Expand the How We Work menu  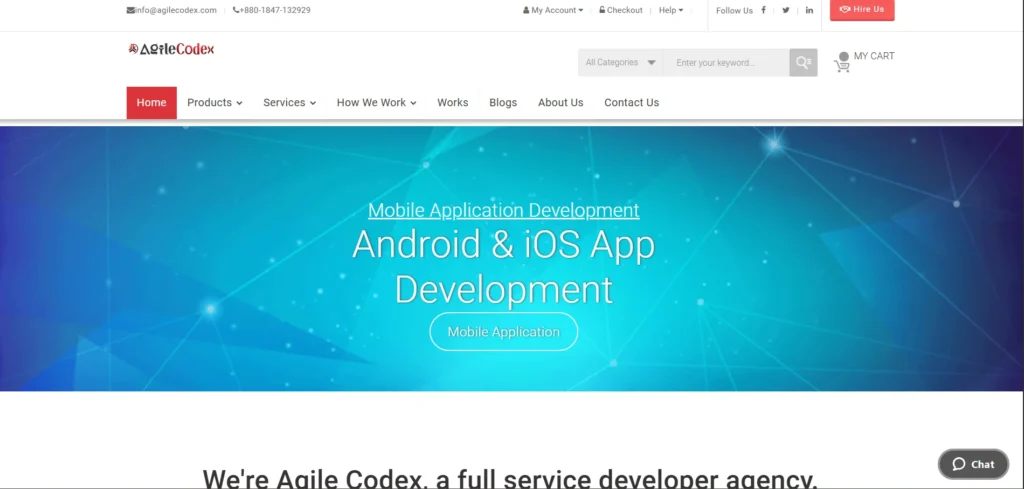pyautogui.click(x=377, y=103)
